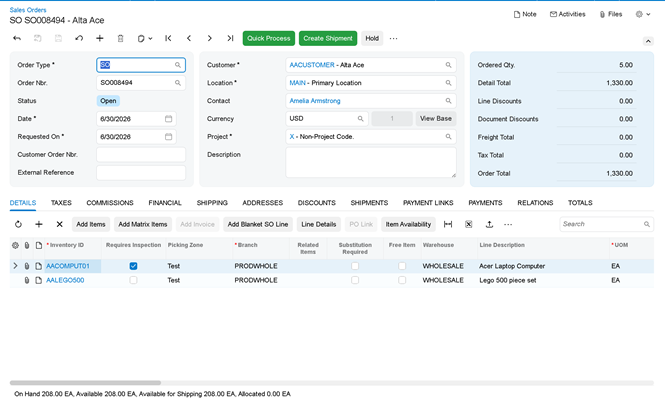Click the grid Search box
Screen dimensions: 665x399
[x=606, y=224]
